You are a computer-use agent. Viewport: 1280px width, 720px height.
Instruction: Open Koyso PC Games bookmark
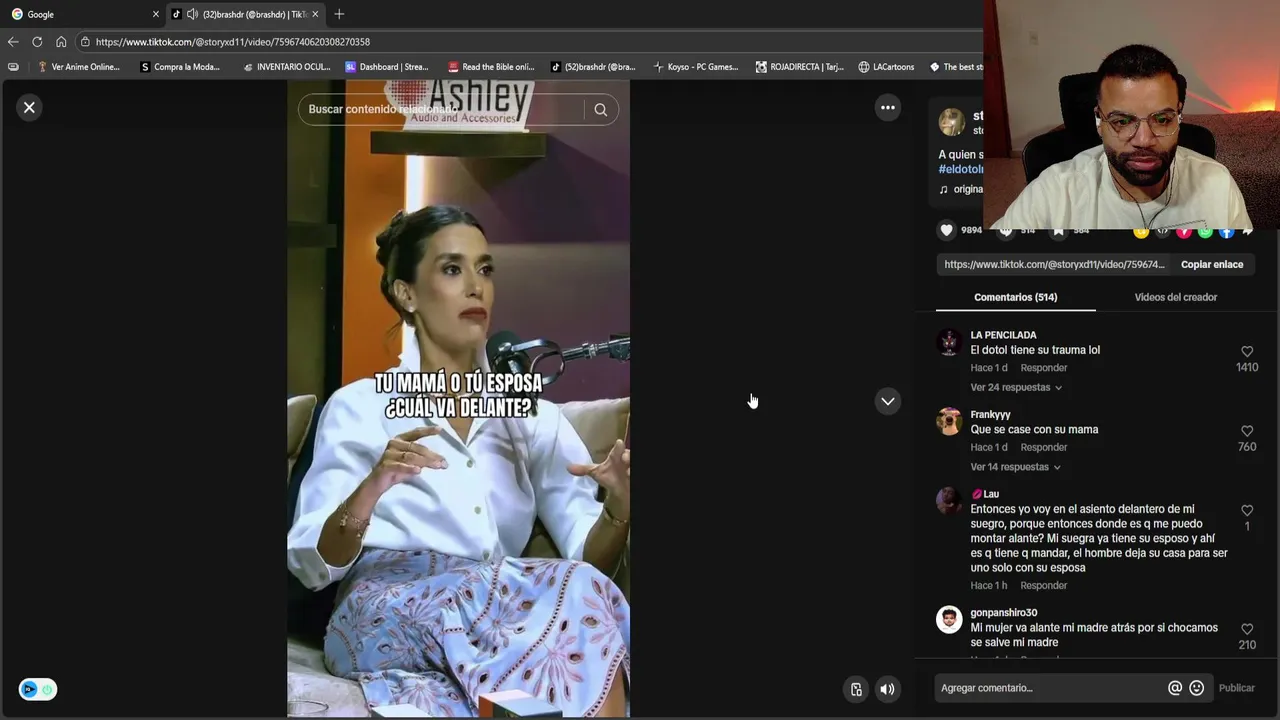click(696, 67)
